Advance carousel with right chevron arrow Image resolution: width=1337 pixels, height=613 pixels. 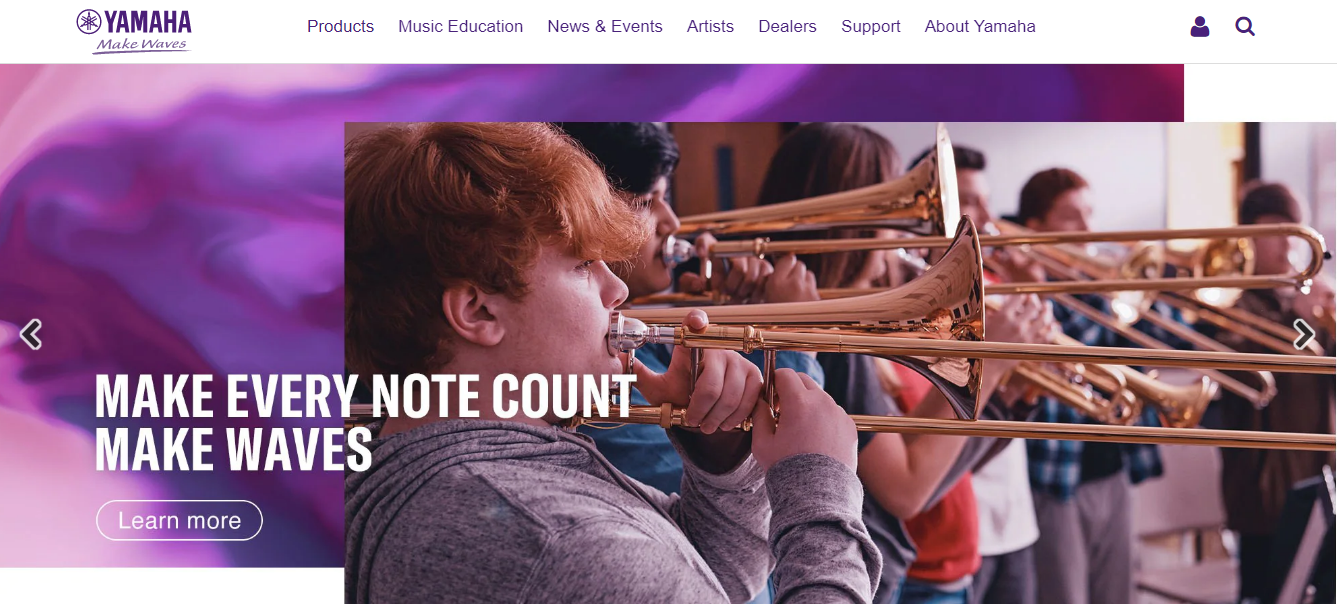tap(1304, 334)
